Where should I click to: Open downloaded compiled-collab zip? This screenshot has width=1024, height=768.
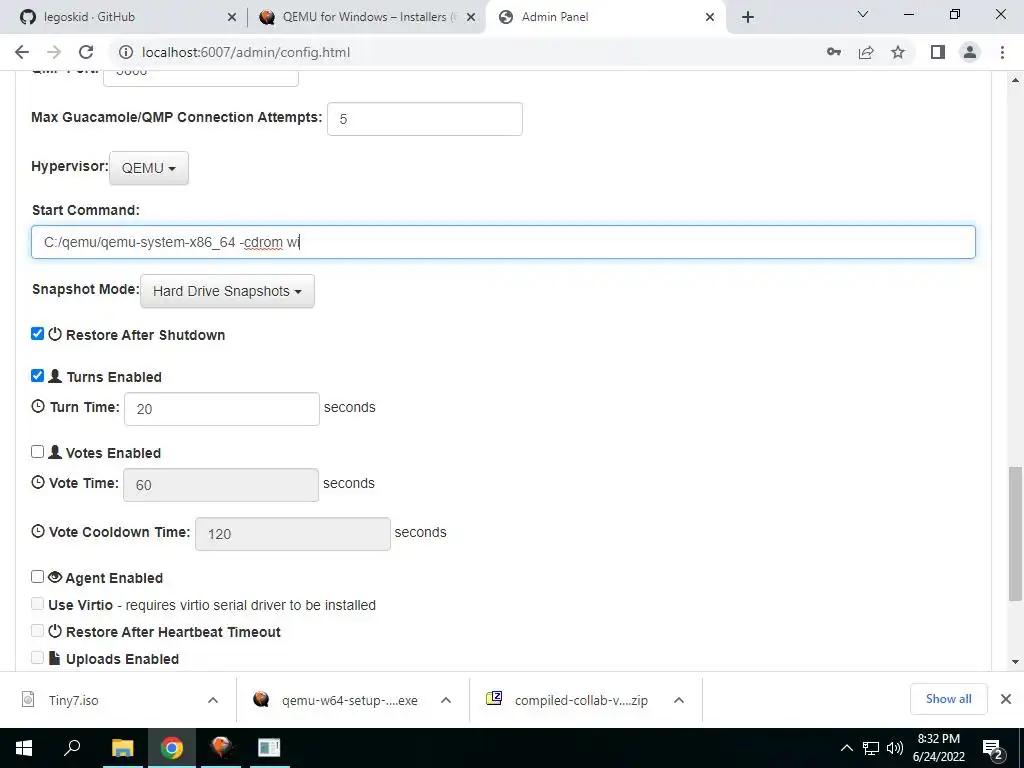pyautogui.click(x=569, y=700)
